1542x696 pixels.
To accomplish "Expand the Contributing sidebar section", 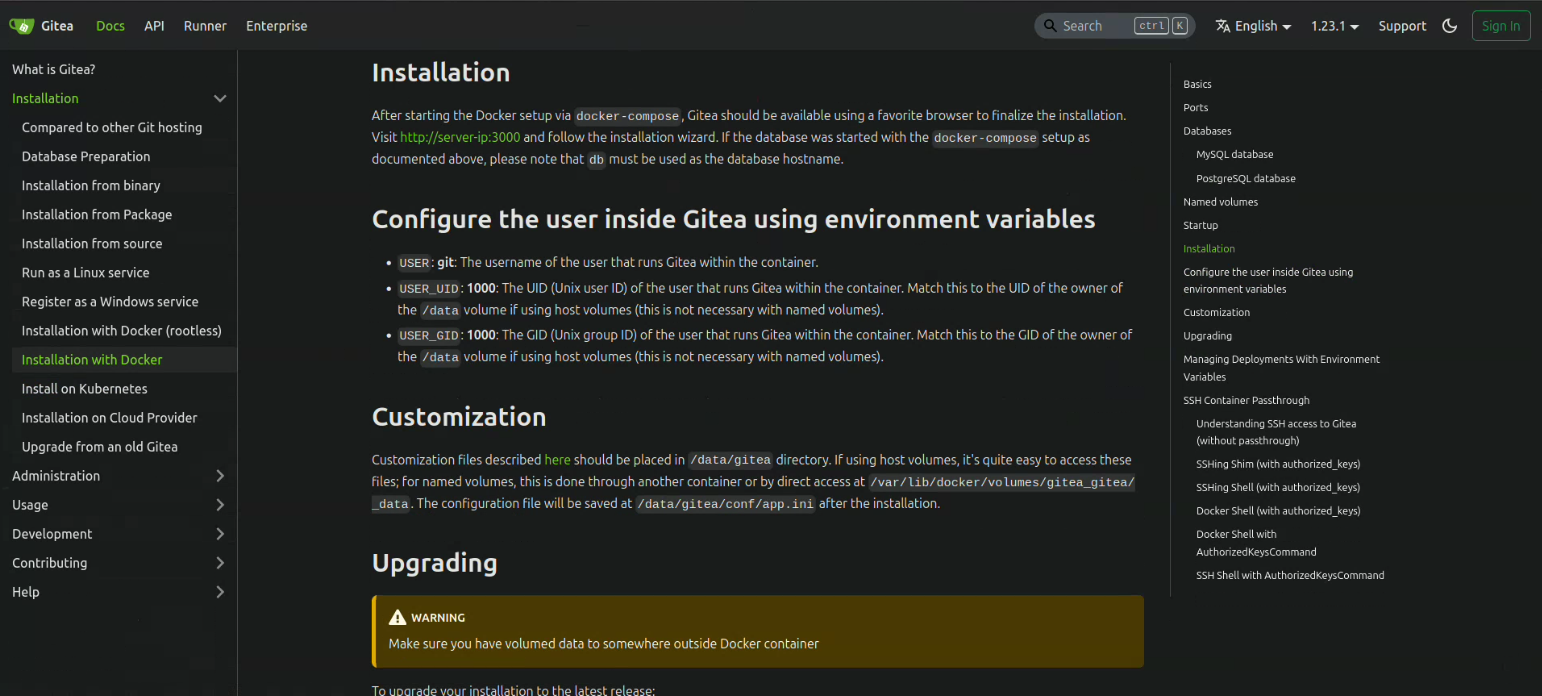I will coord(220,563).
